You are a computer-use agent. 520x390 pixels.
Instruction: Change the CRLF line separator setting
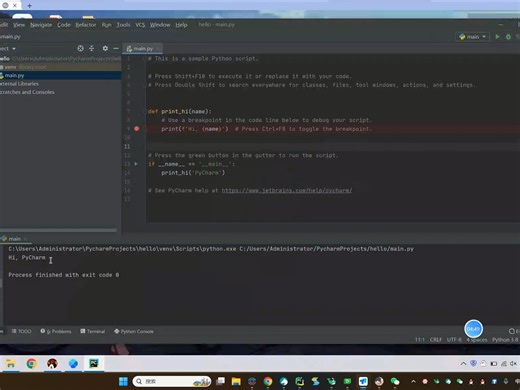click(x=436, y=340)
